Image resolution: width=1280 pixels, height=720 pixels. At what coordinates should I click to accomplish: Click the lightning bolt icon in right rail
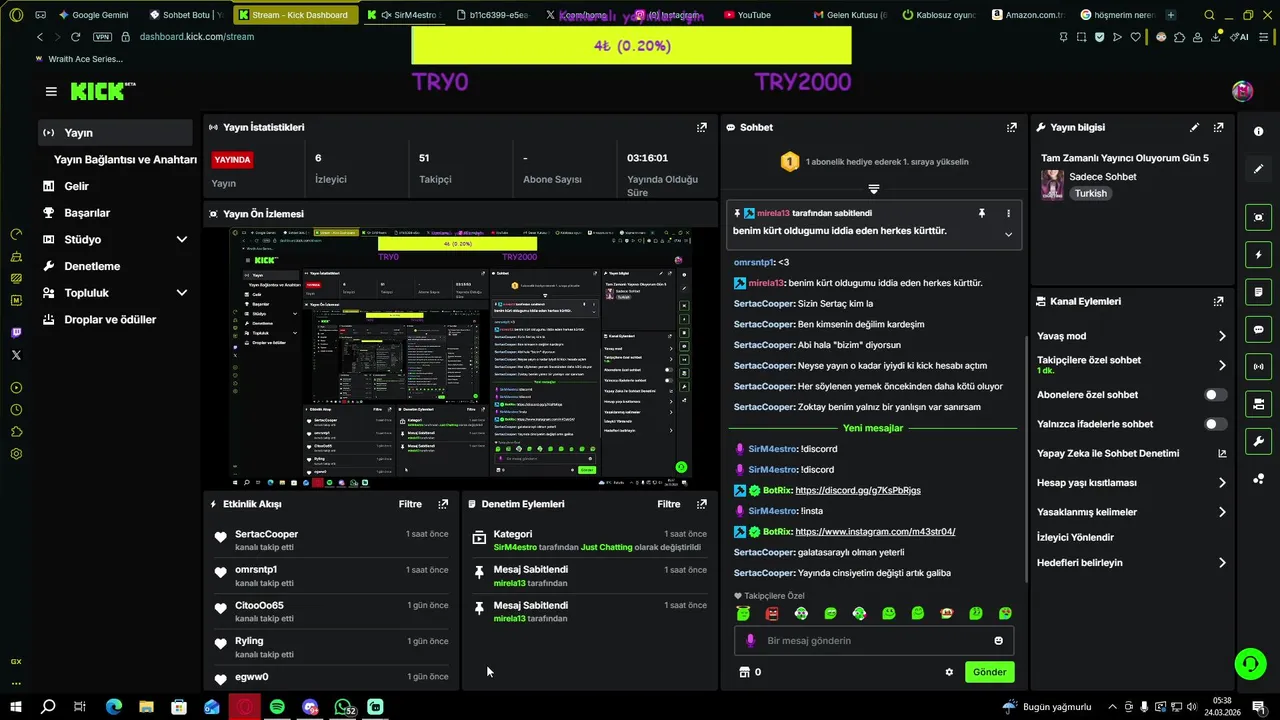[1258, 255]
